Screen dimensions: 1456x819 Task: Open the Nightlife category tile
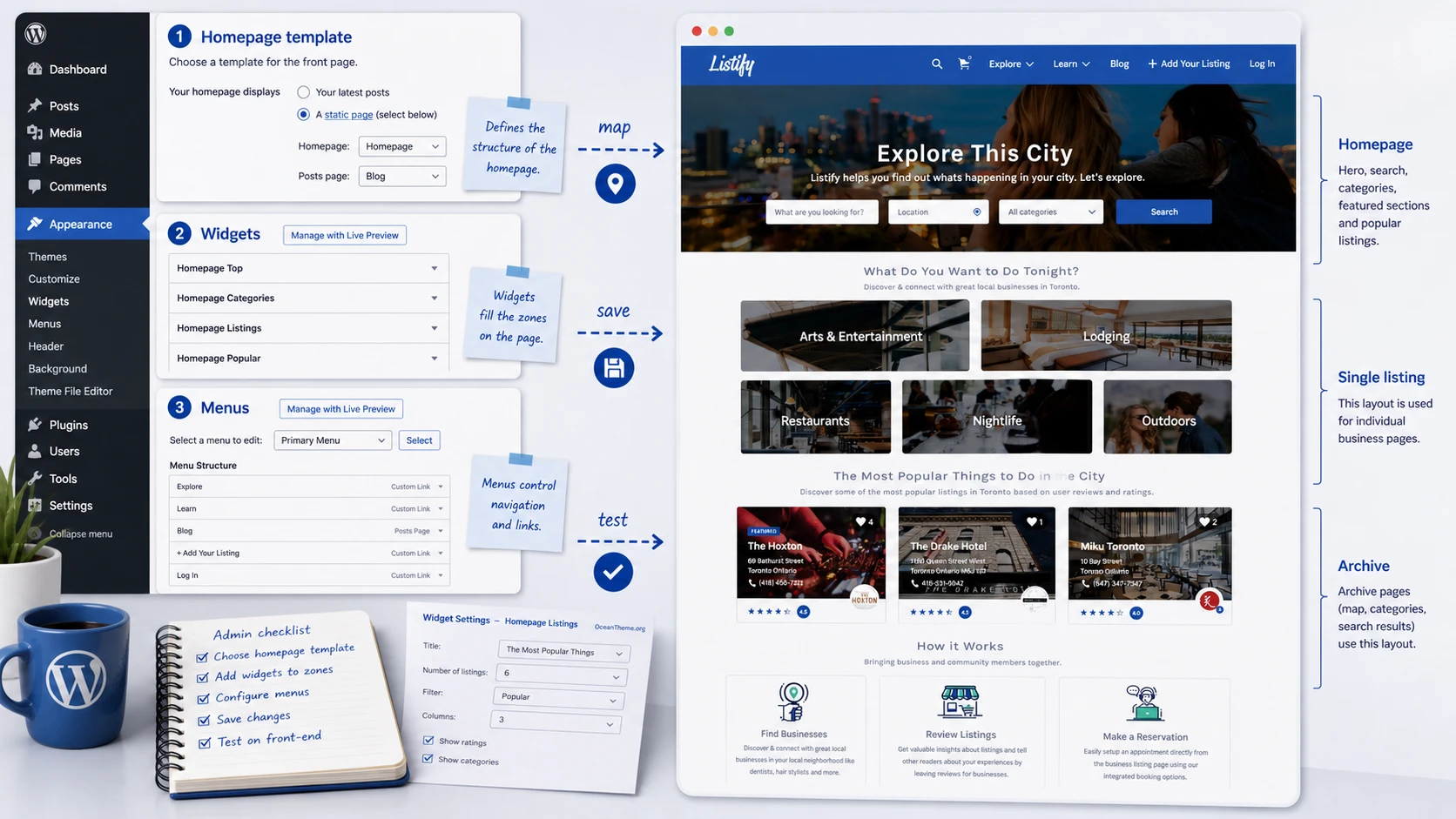point(997,417)
